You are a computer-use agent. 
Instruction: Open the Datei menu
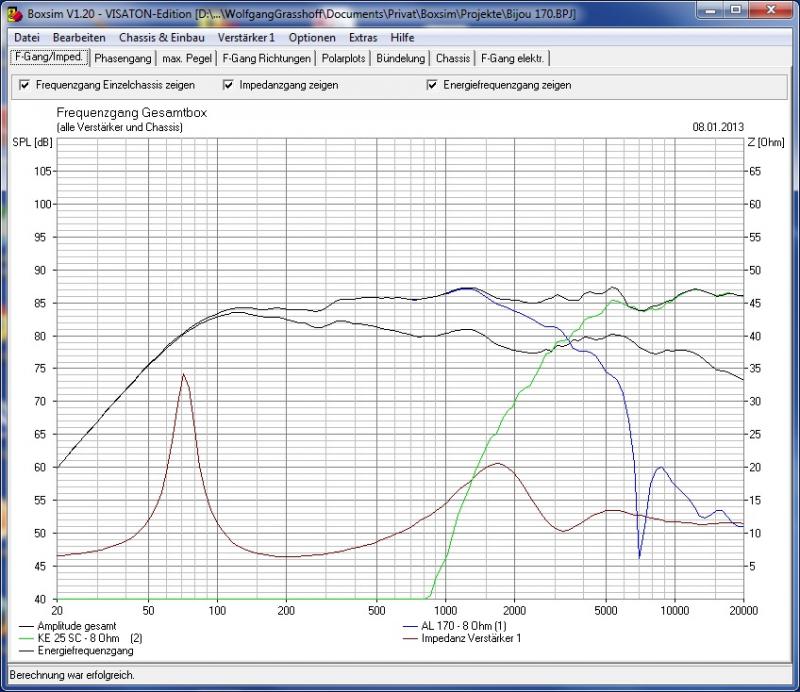click(27, 37)
